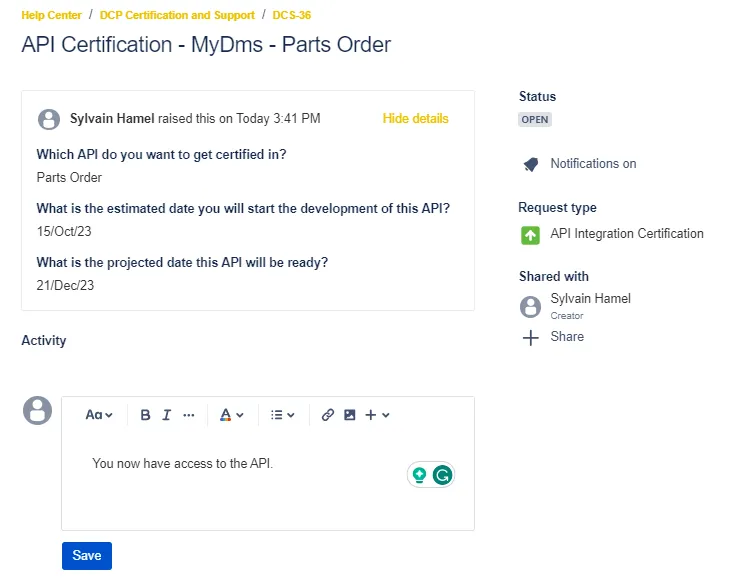Click the request raiser's avatar icon
Screen dimensions: 737x580
click(x=49, y=119)
